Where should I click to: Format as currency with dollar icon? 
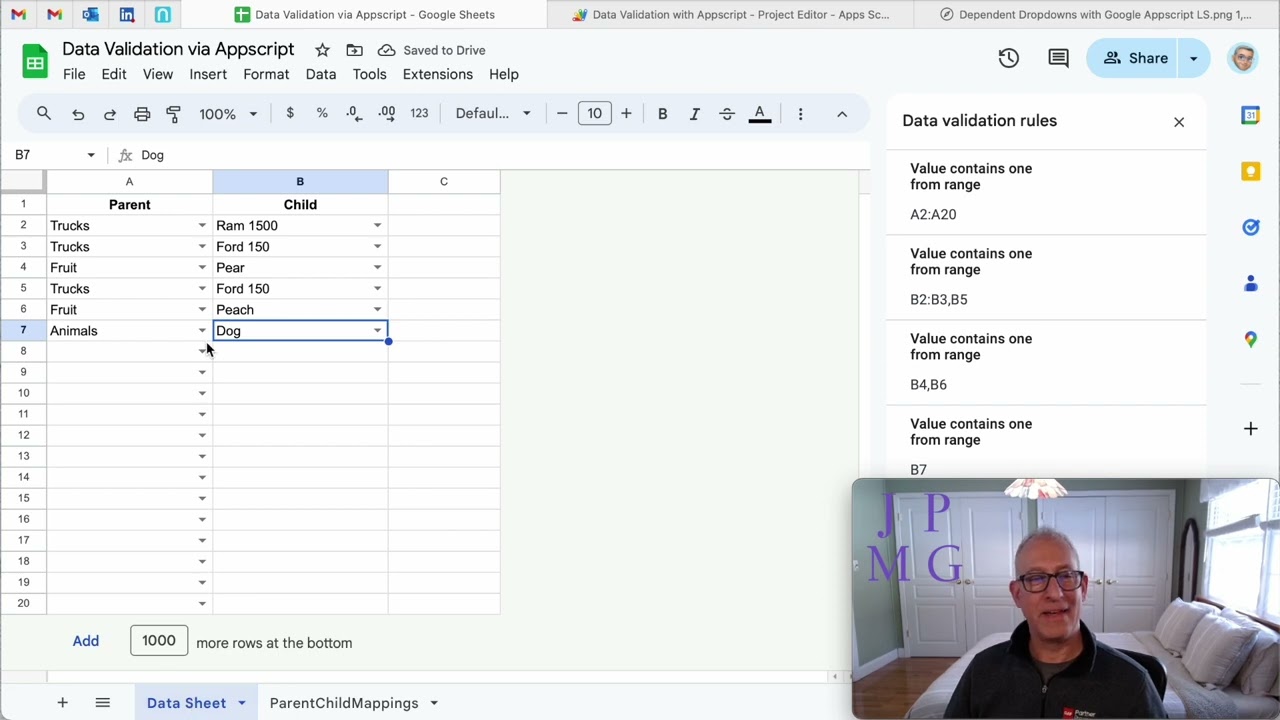[x=290, y=113]
